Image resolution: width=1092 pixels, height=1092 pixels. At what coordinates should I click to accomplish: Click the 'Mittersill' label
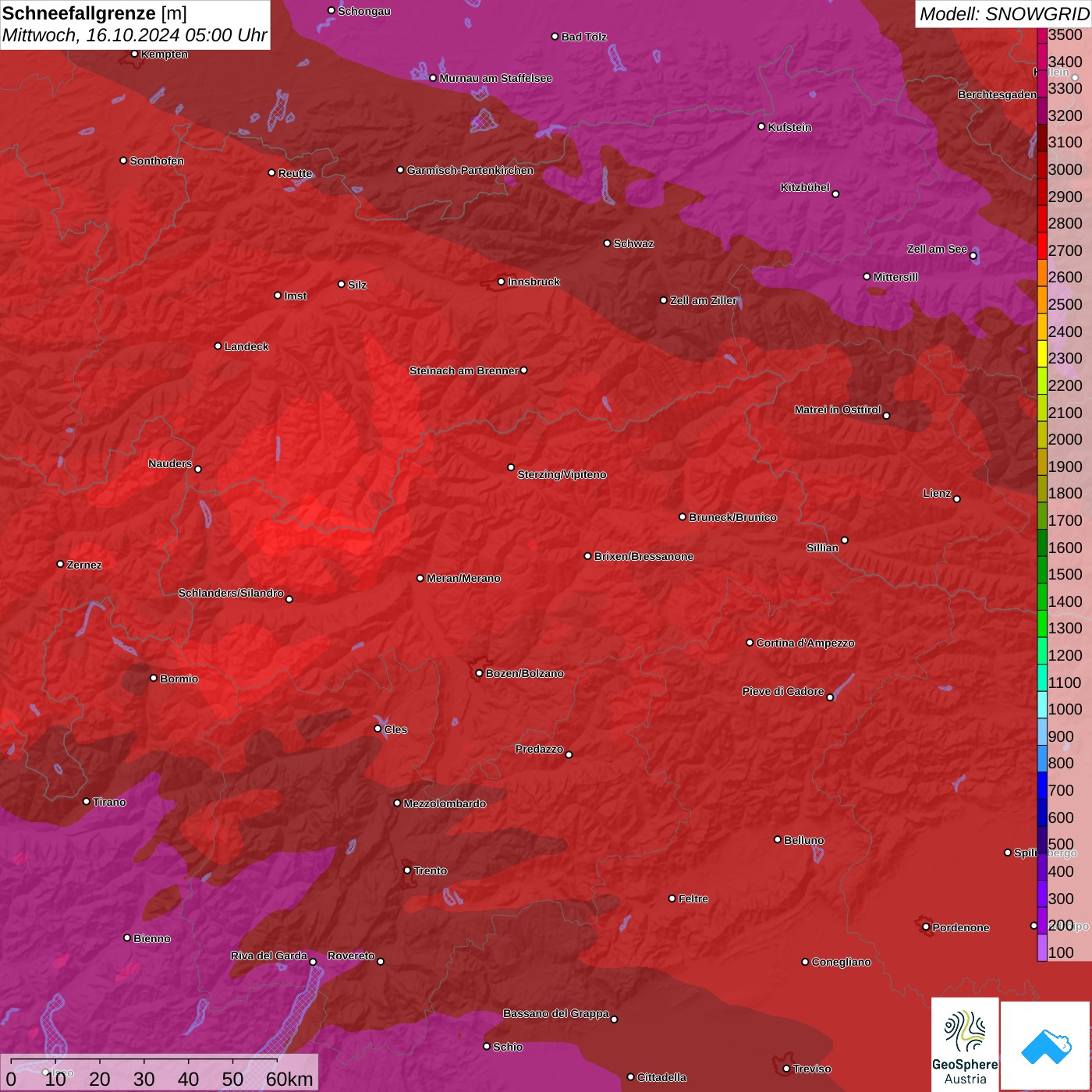click(895, 277)
